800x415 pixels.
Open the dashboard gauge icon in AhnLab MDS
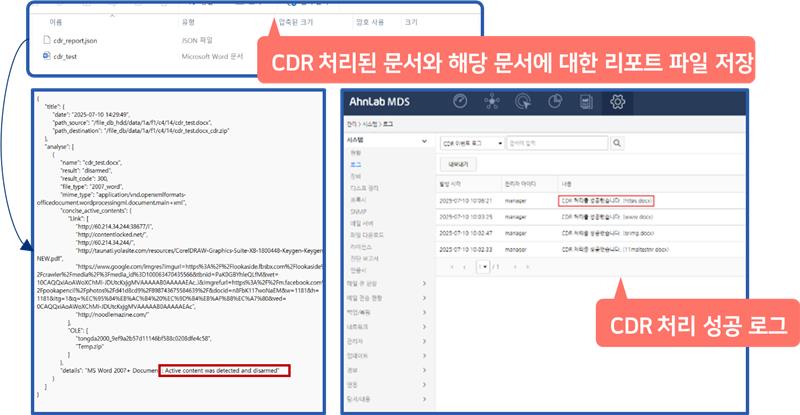coord(461,101)
